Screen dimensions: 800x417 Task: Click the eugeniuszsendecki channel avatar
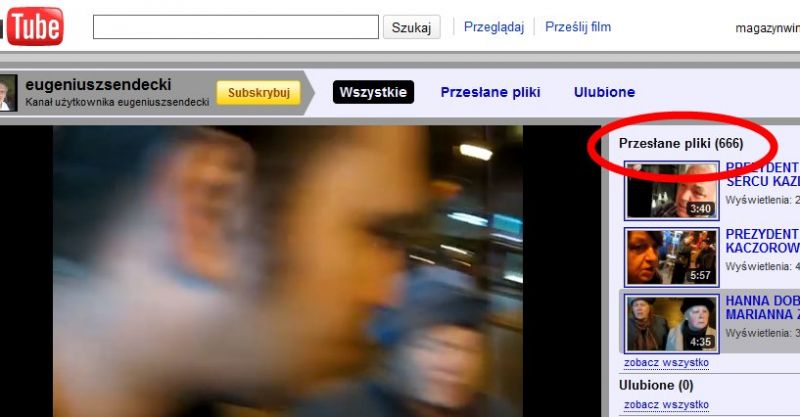pos(8,92)
